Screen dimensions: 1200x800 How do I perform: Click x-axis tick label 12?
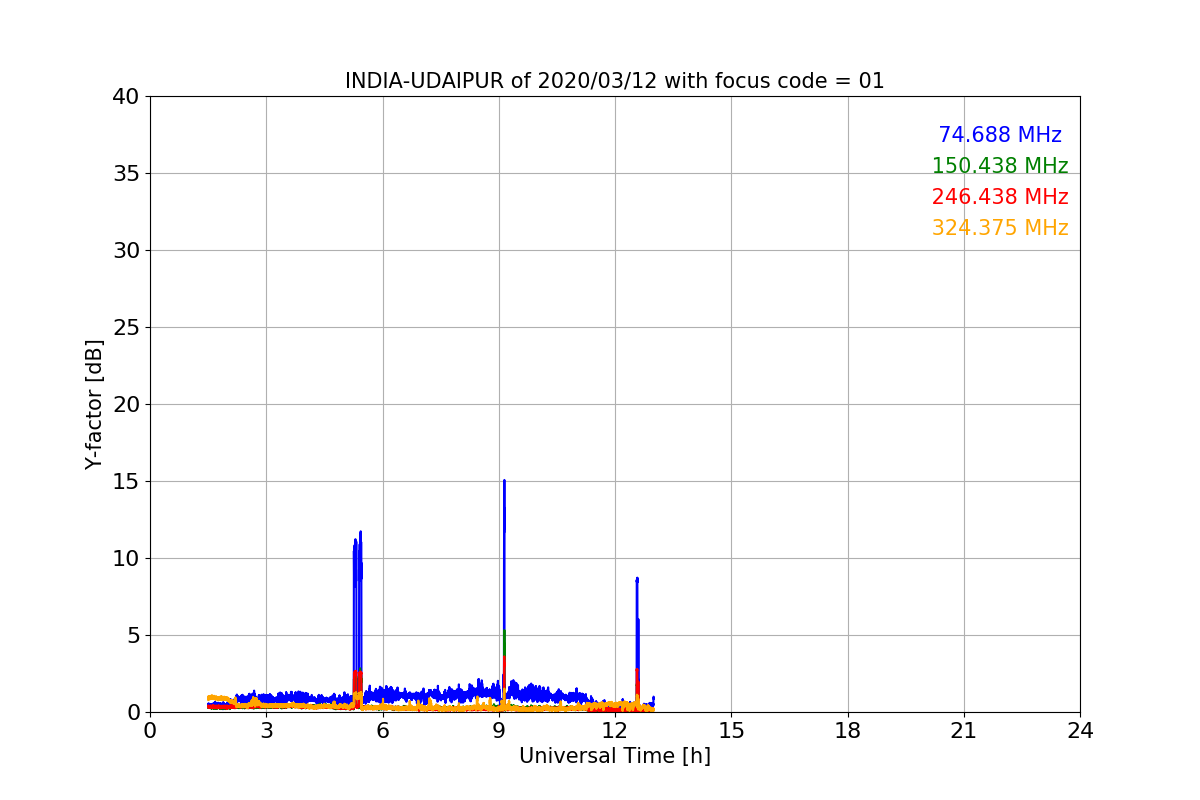click(615, 731)
